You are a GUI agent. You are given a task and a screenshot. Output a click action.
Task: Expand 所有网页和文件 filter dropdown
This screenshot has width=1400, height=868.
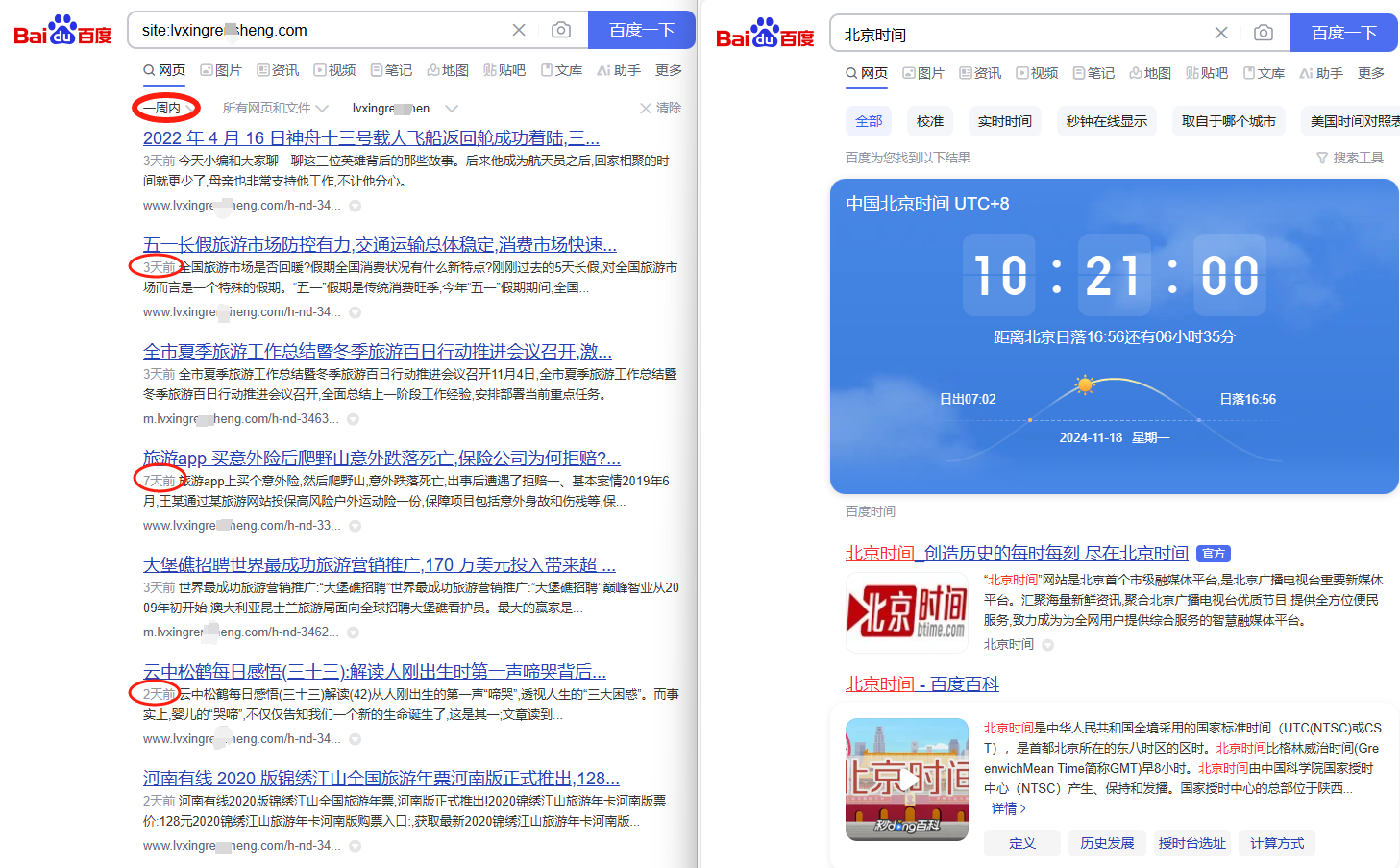(x=275, y=108)
